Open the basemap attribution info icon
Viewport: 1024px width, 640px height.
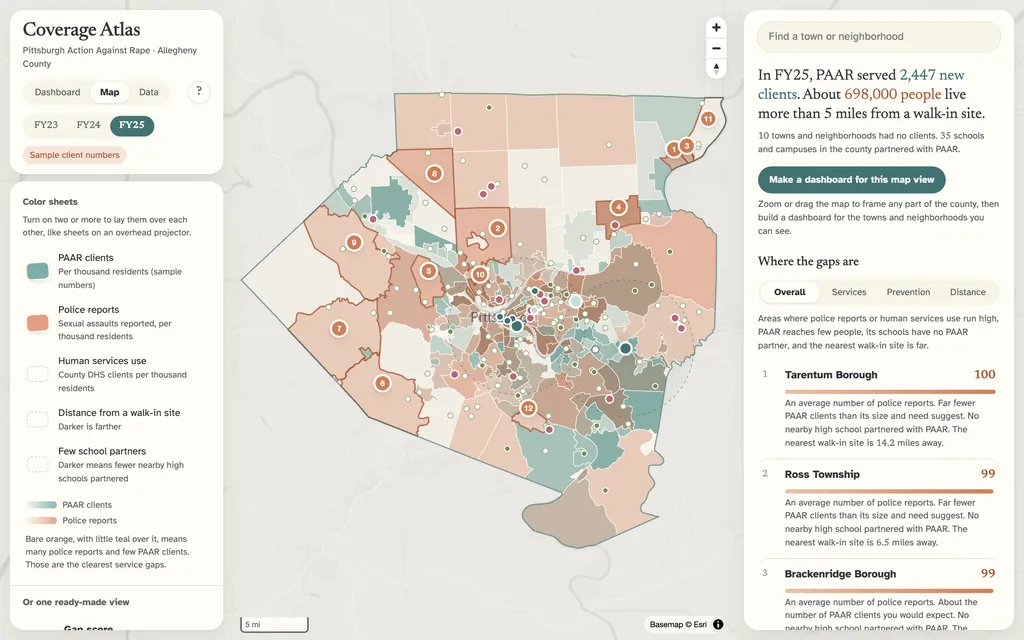pyautogui.click(x=718, y=624)
